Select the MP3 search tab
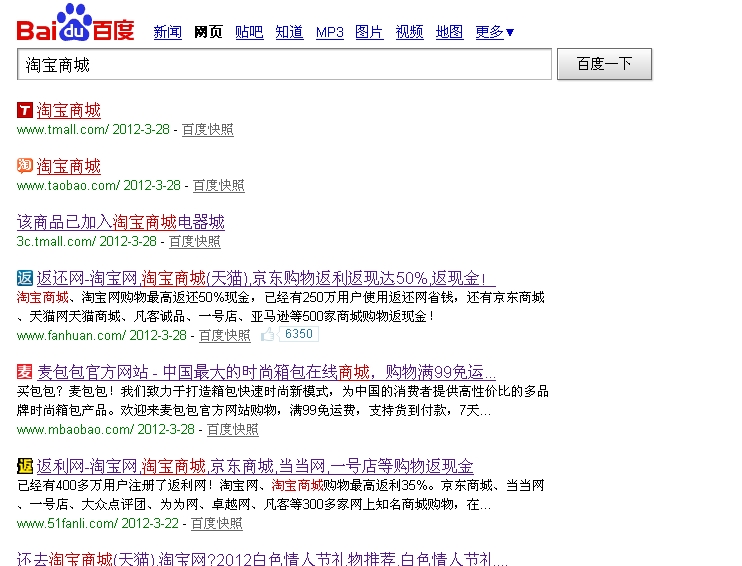Viewport: 742px width, 566px height. coord(329,32)
